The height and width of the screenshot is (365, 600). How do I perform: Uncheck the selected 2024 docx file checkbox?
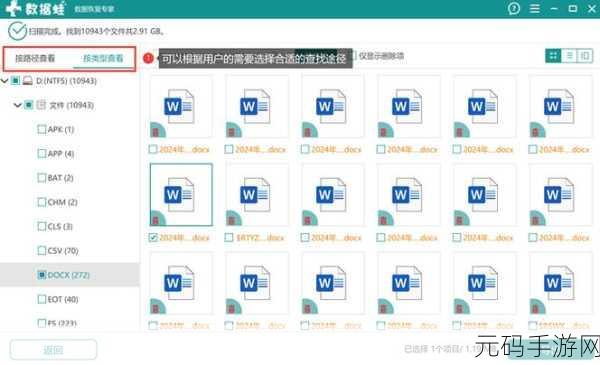(x=153, y=238)
